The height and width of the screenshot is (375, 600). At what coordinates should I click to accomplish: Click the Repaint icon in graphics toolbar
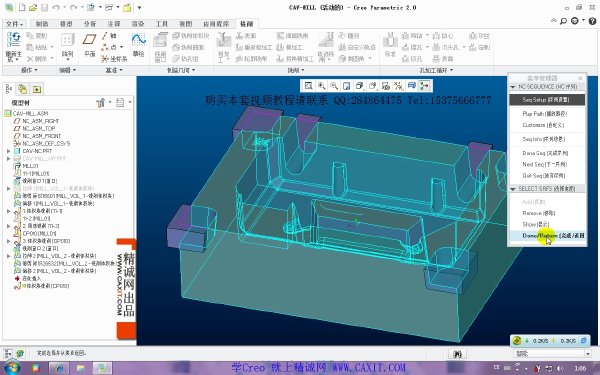pos(347,86)
